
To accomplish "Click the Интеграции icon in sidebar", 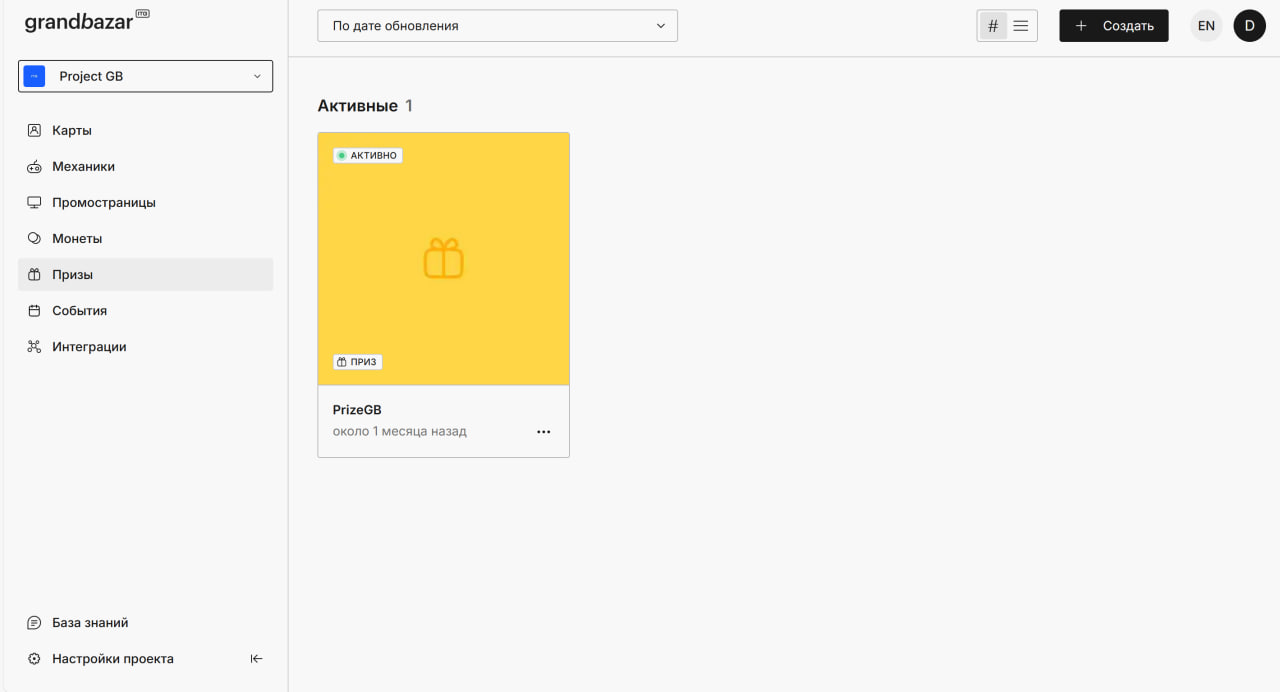I will 34,347.
